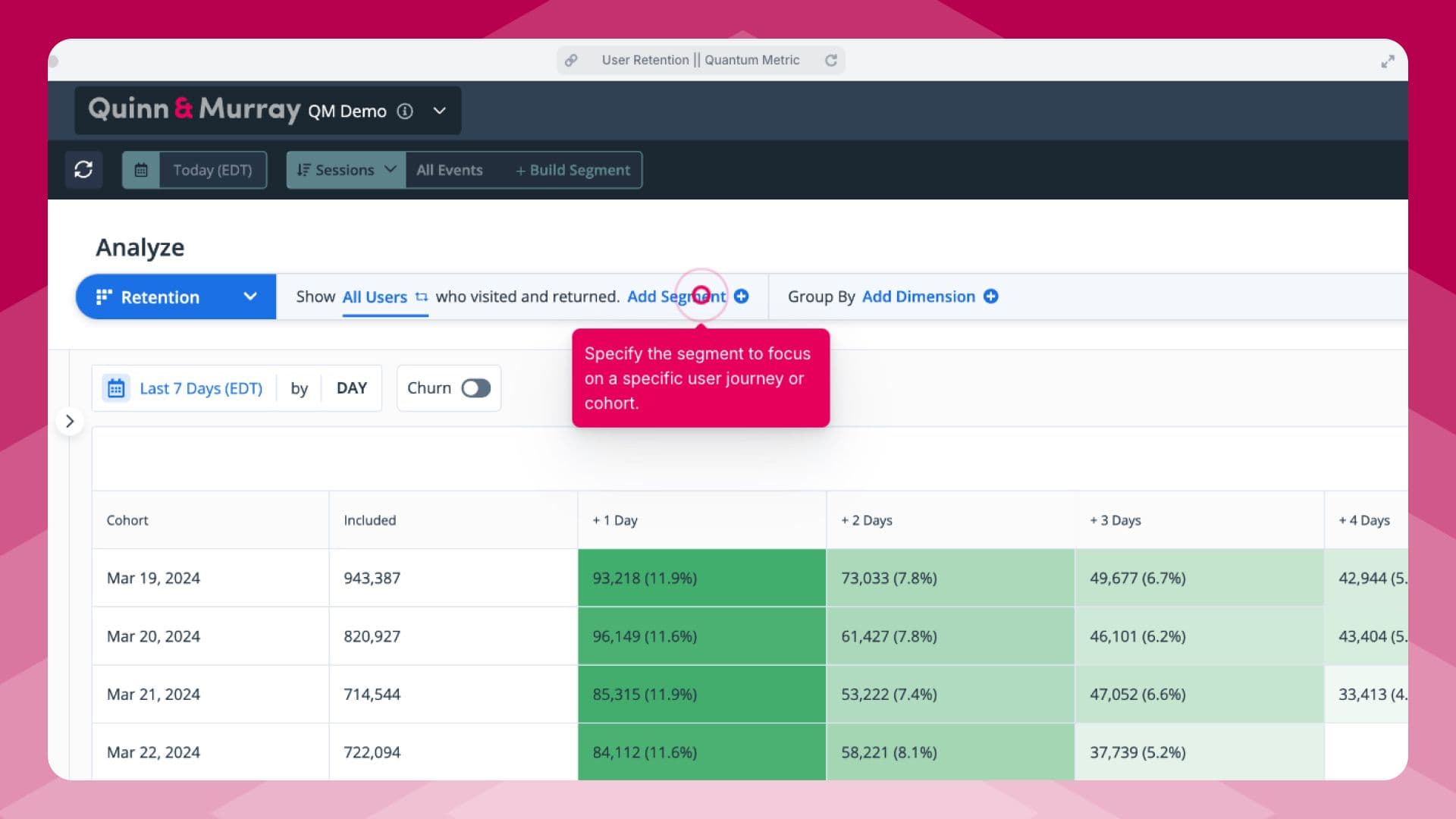Expand the collapsed left sidebar panel
1456x819 pixels.
coord(71,420)
